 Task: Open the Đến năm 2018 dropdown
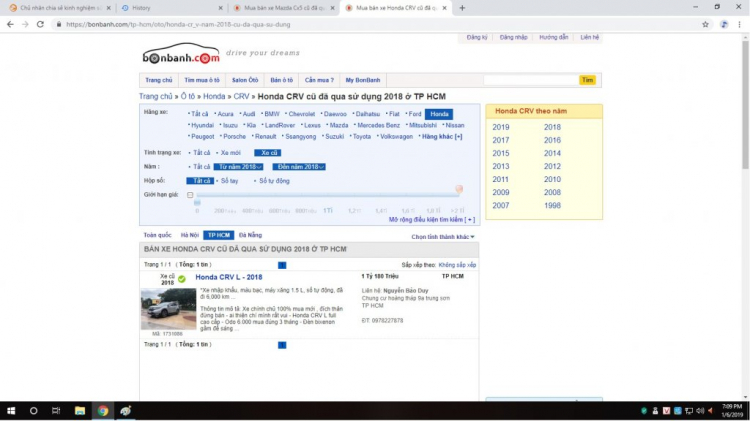point(299,166)
